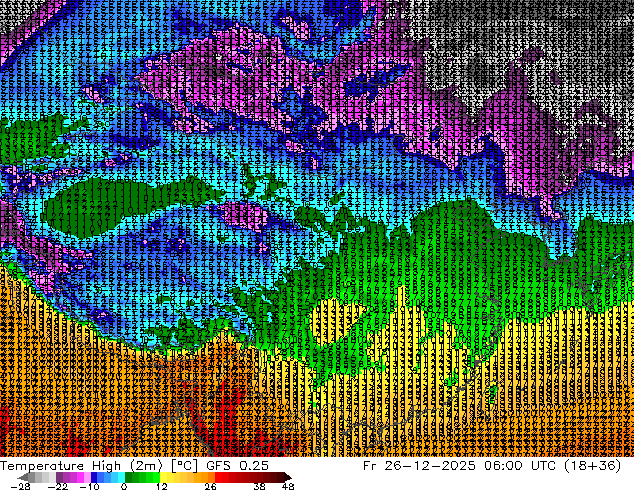Screen dimensions: 634x490
Task: Click the '12' legend scale value
Action: [x=162, y=486]
